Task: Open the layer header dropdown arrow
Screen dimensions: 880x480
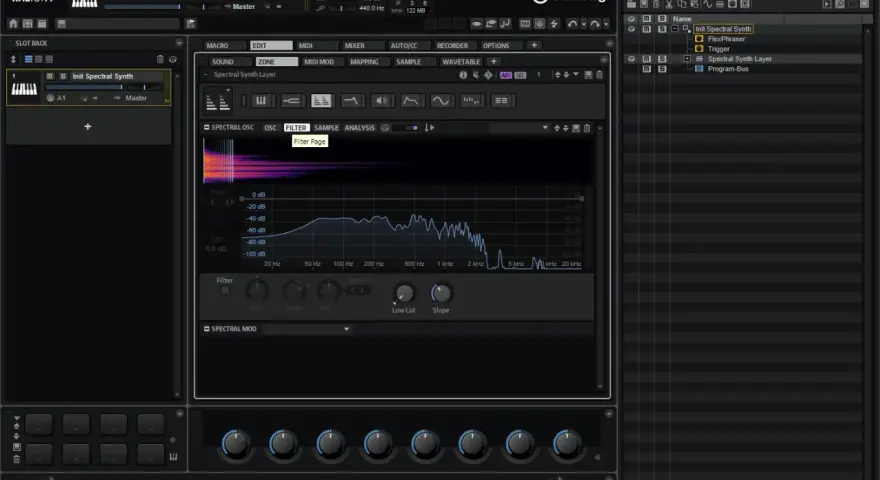Action: tap(576, 74)
